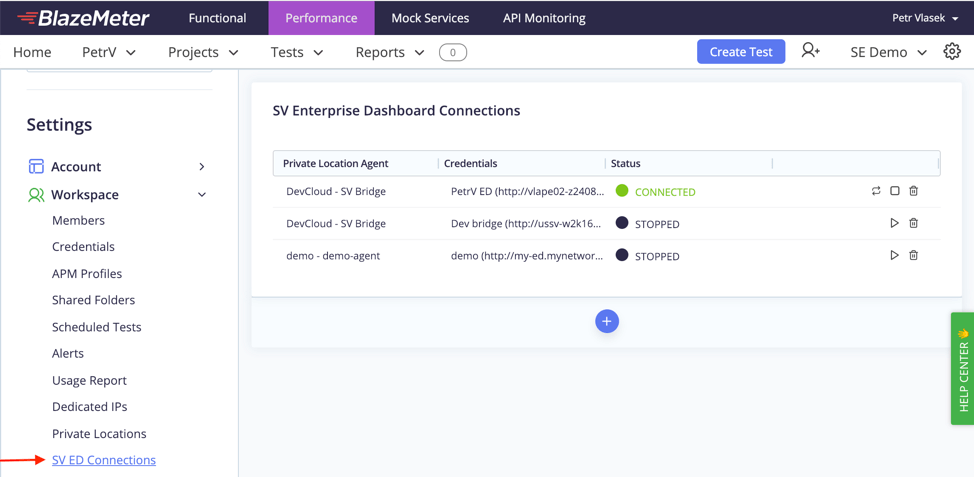974x477 pixels.
Task: Sort by Status column header
Action: (x=626, y=163)
